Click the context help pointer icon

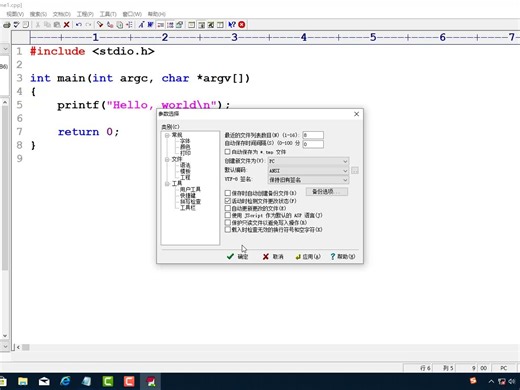[x=232, y=25]
